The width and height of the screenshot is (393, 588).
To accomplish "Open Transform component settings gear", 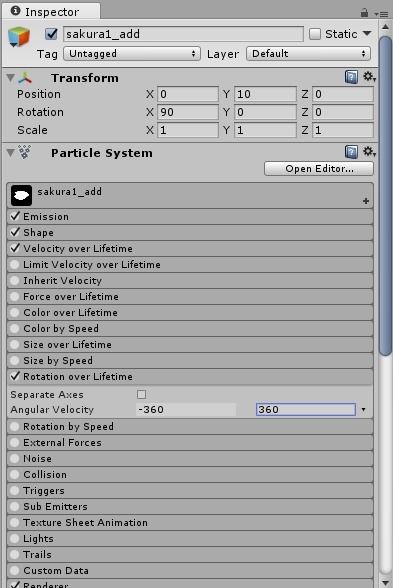I will point(369,77).
